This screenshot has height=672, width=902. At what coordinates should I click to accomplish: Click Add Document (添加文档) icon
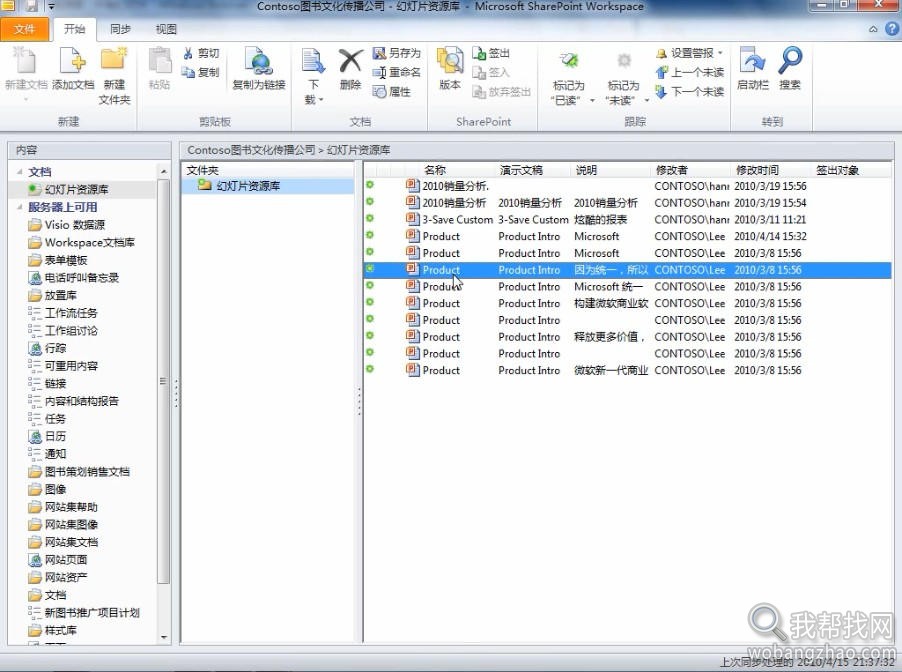click(73, 61)
